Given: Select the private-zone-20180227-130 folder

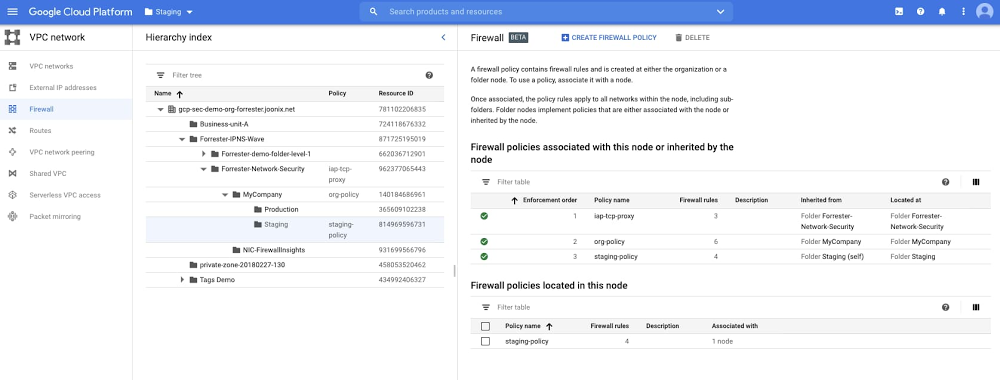Looking at the screenshot, I should tap(242, 265).
